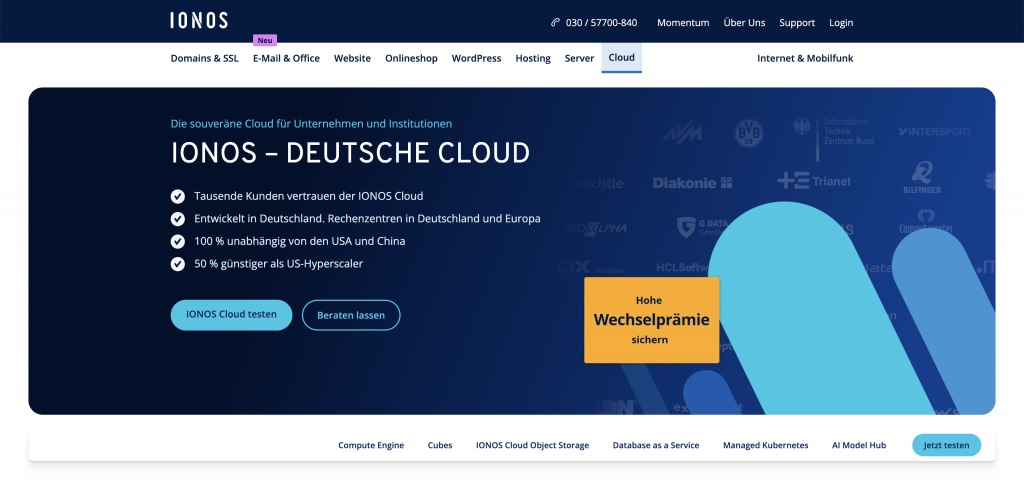
Task: Click the Jetzt testen button
Action: (x=946, y=445)
